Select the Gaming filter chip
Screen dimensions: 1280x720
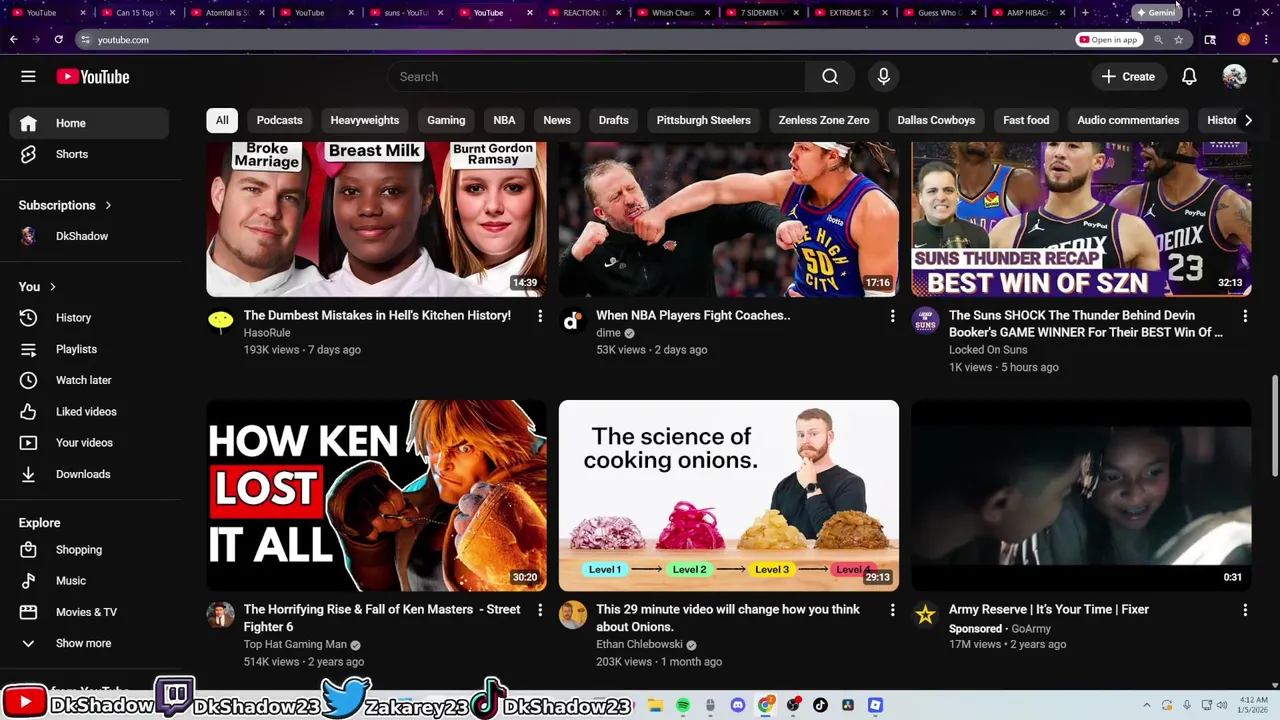(446, 120)
